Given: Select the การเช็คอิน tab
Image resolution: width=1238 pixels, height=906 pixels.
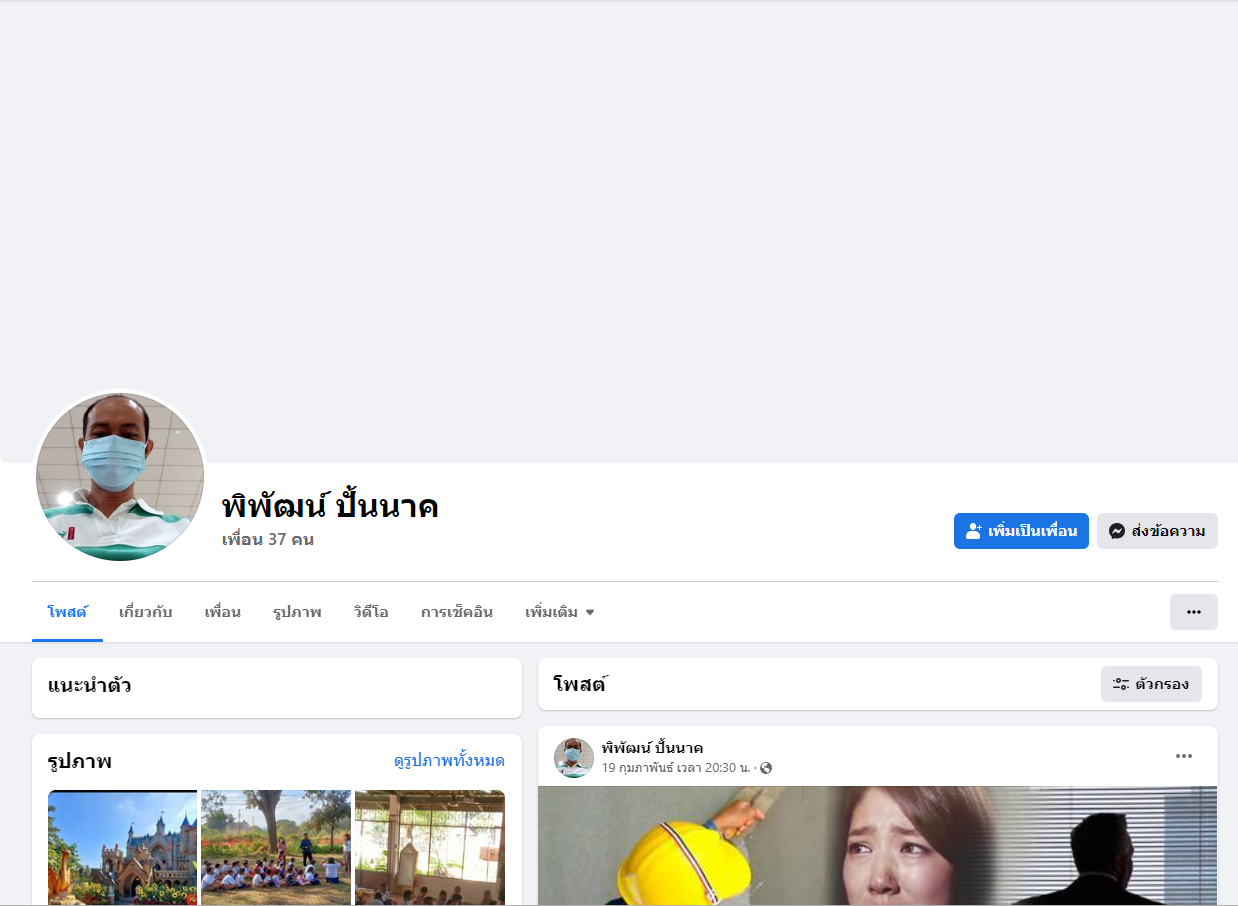Looking at the screenshot, I should tap(456, 612).
